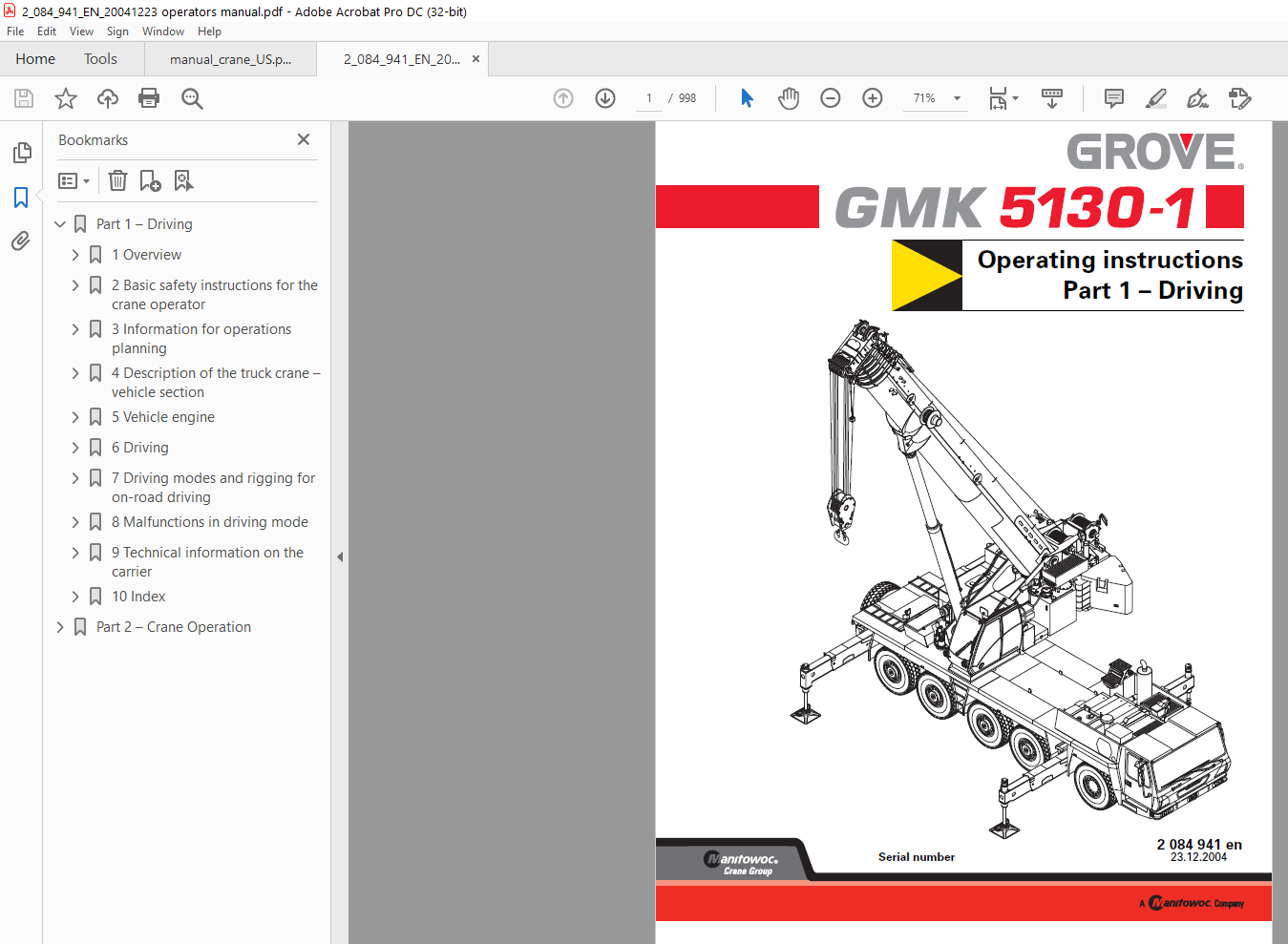Expand the 5 Vehicle engine bookmark
This screenshot has width=1288, height=944.
(x=75, y=417)
